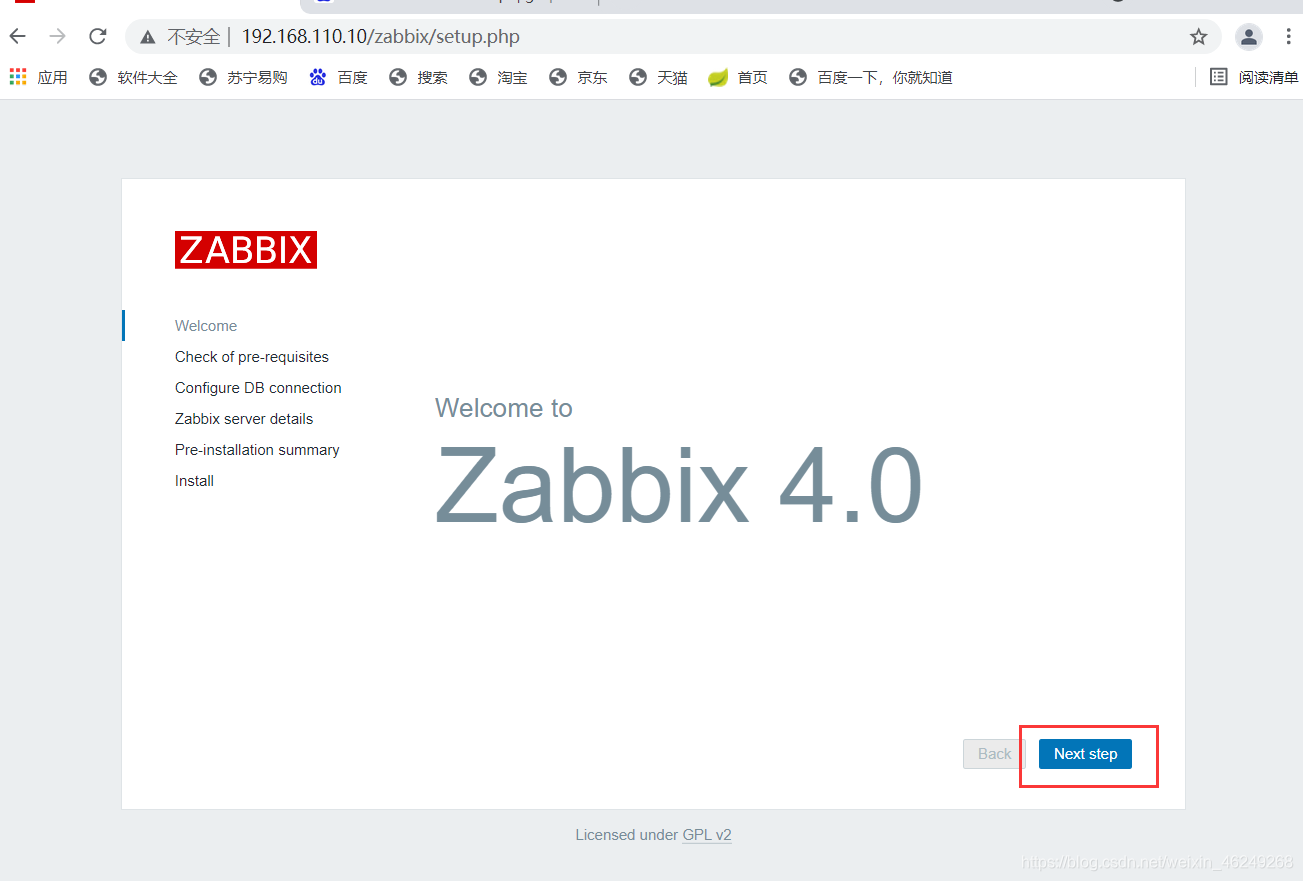
Task: Open the 天猫 bookmark
Action: click(x=658, y=77)
